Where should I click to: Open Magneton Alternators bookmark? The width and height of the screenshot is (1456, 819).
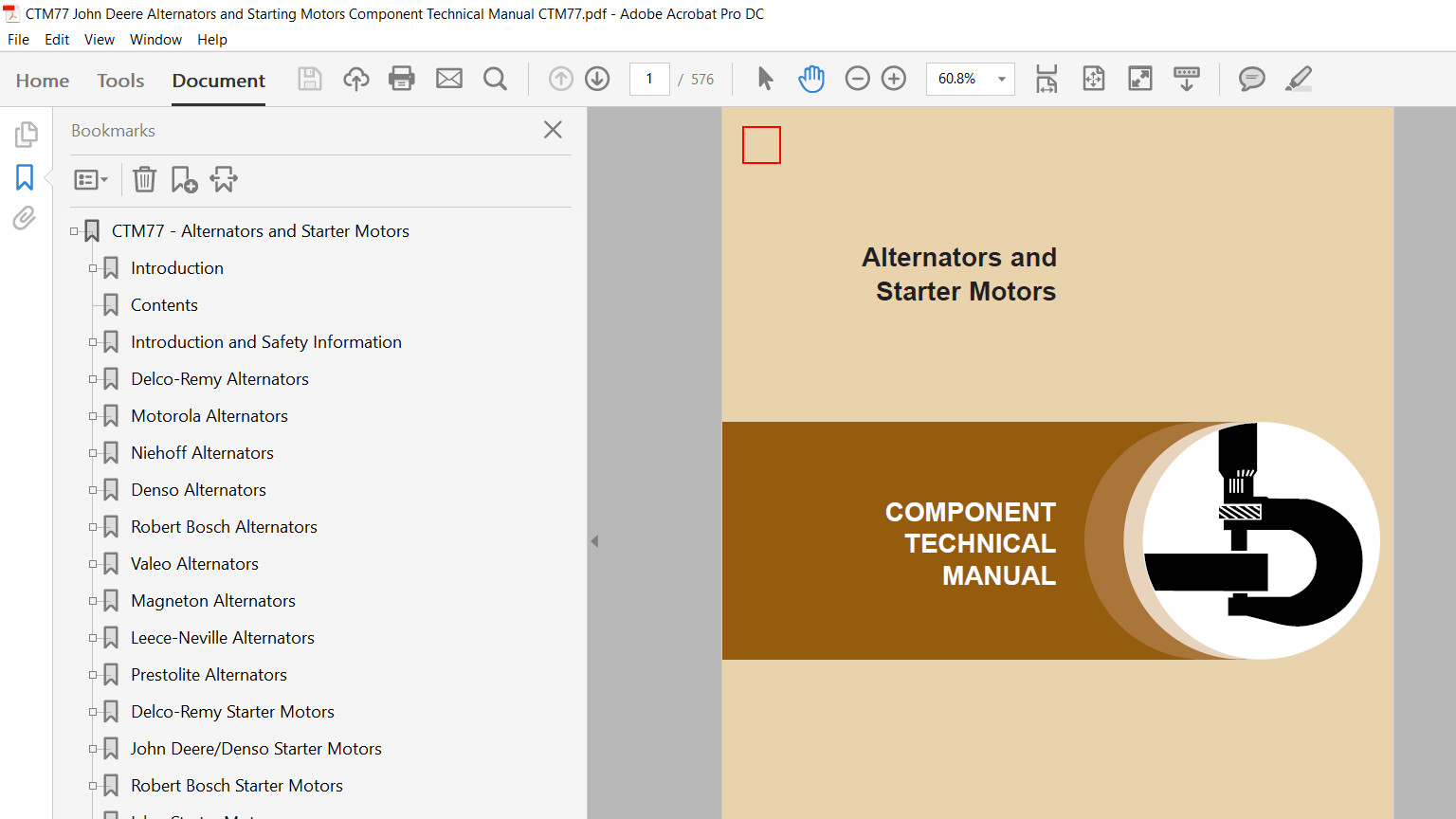click(x=213, y=601)
